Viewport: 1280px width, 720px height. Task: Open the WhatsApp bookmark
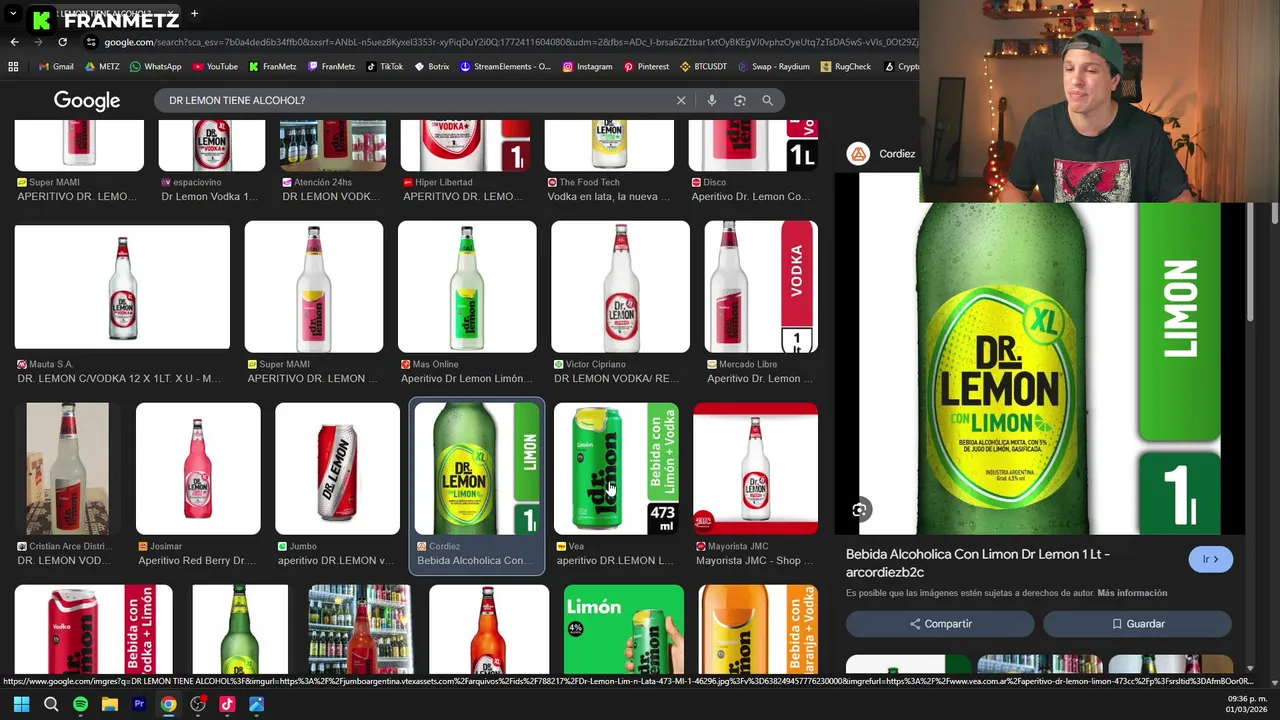156,67
